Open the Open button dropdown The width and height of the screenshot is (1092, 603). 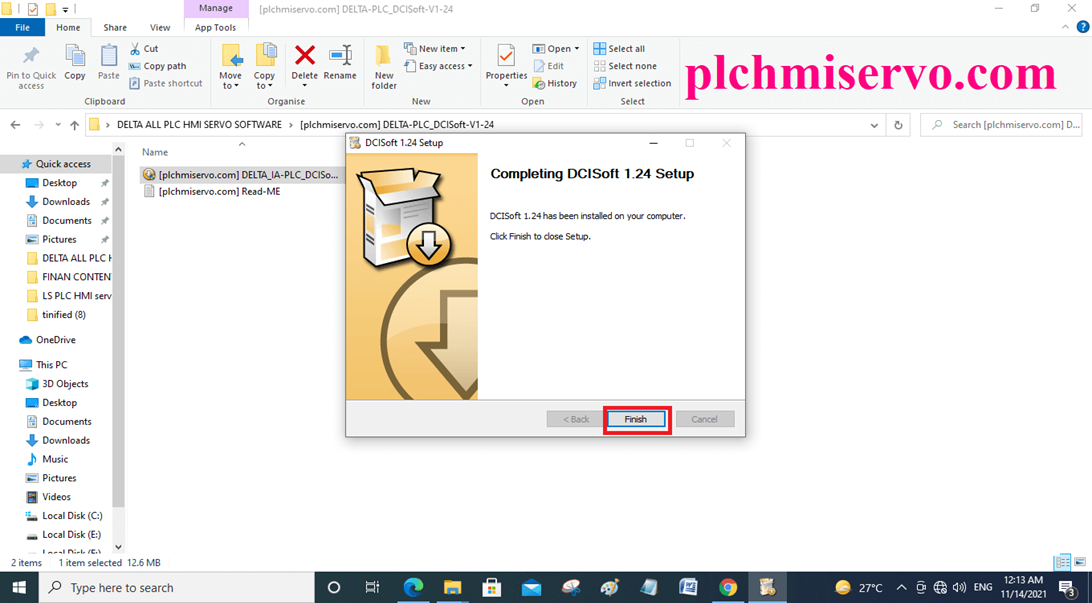click(x=577, y=49)
